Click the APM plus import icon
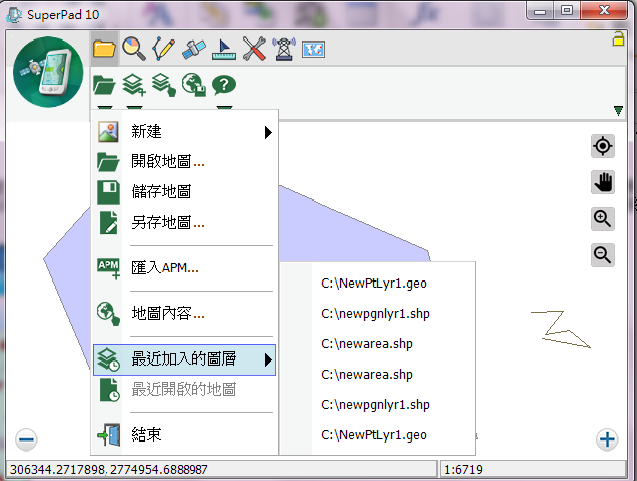 [108, 268]
